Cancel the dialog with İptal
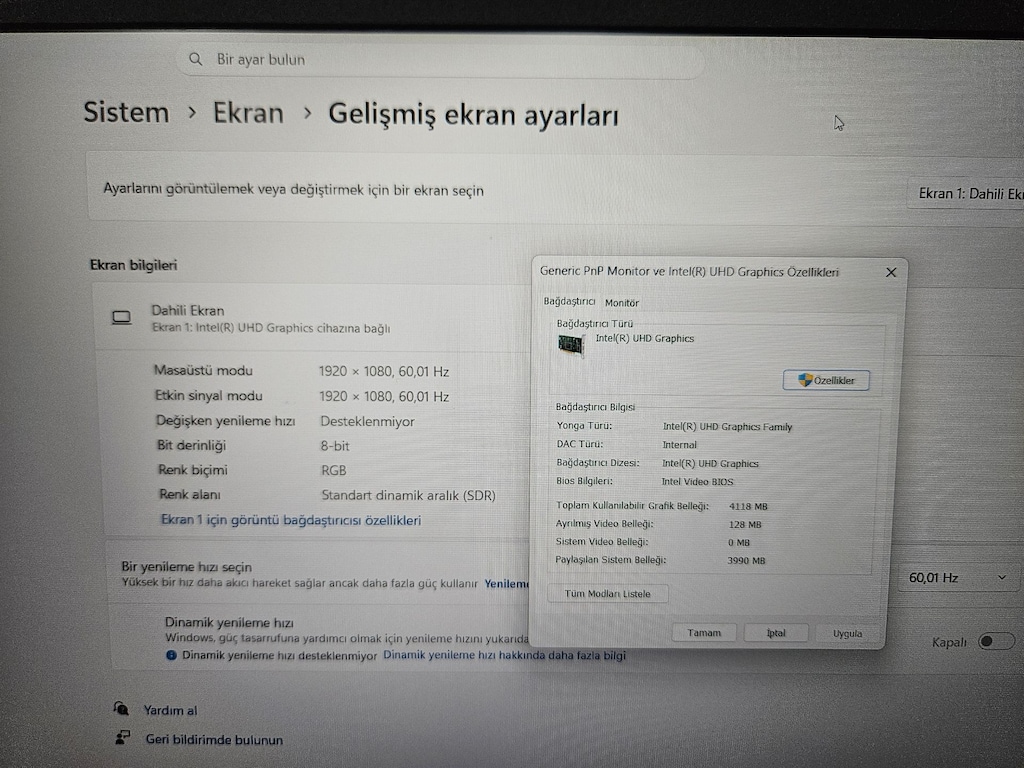The width and height of the screenshot is (1024, 768). [x=776, y=633]
